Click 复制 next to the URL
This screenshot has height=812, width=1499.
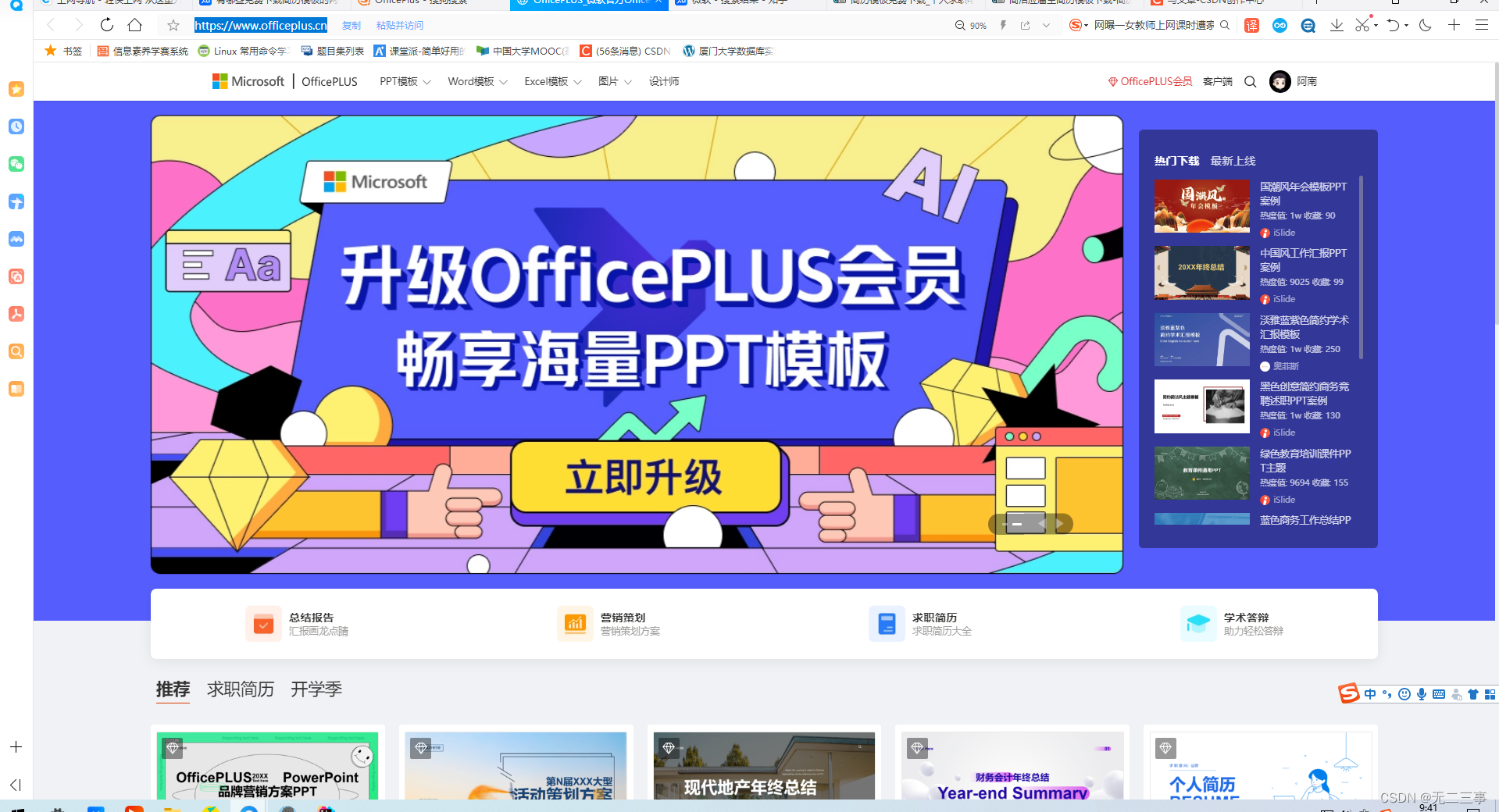pyautogui.click(x=352, y=26)
